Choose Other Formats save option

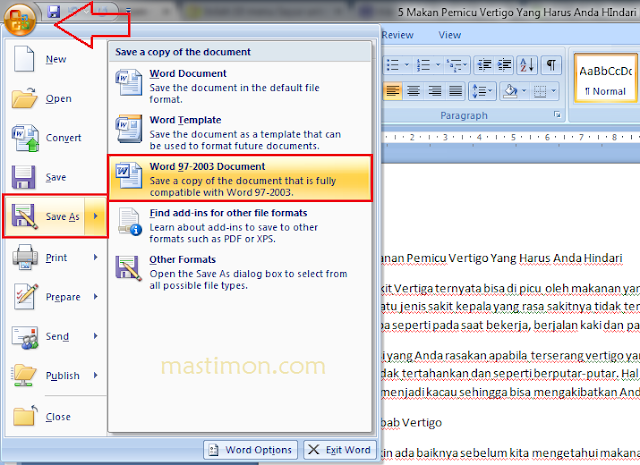pyautogui.click(x=240, y=271)
